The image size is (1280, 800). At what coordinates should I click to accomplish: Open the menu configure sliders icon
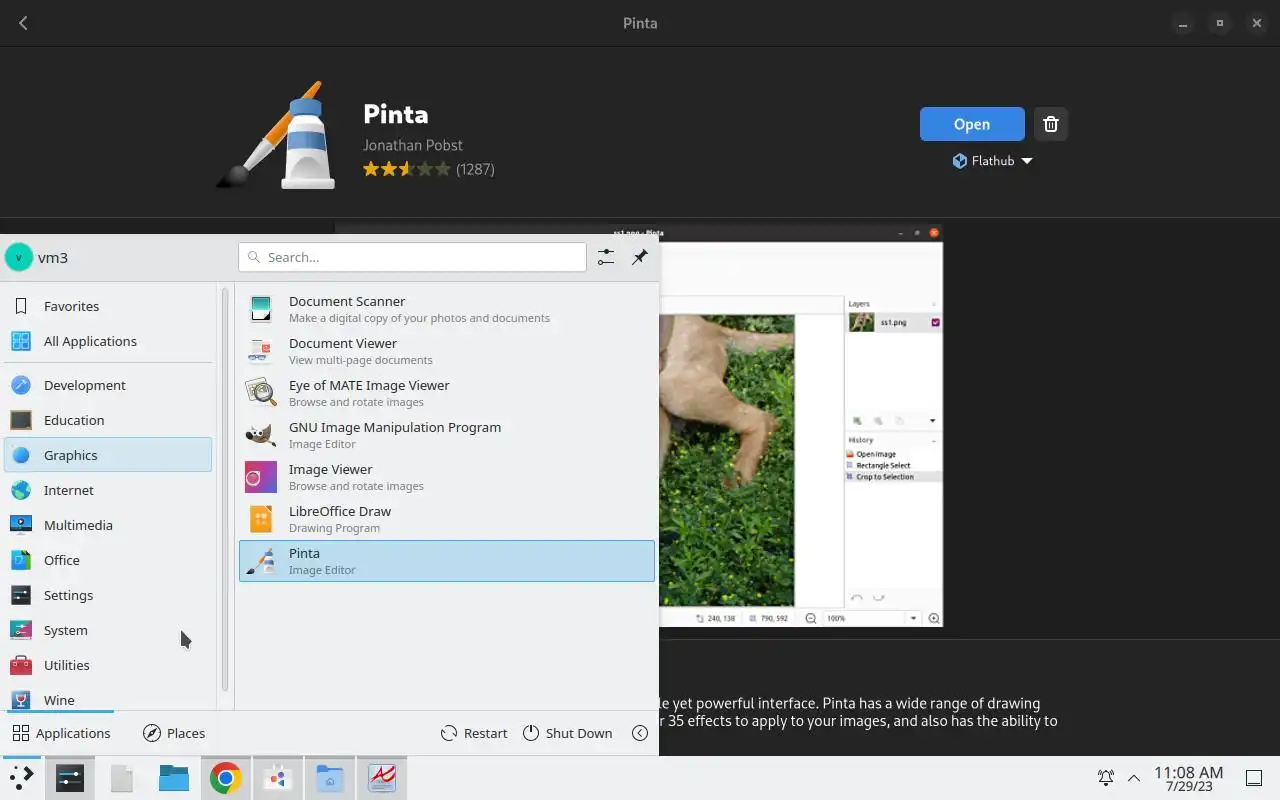tap(606, 257)
